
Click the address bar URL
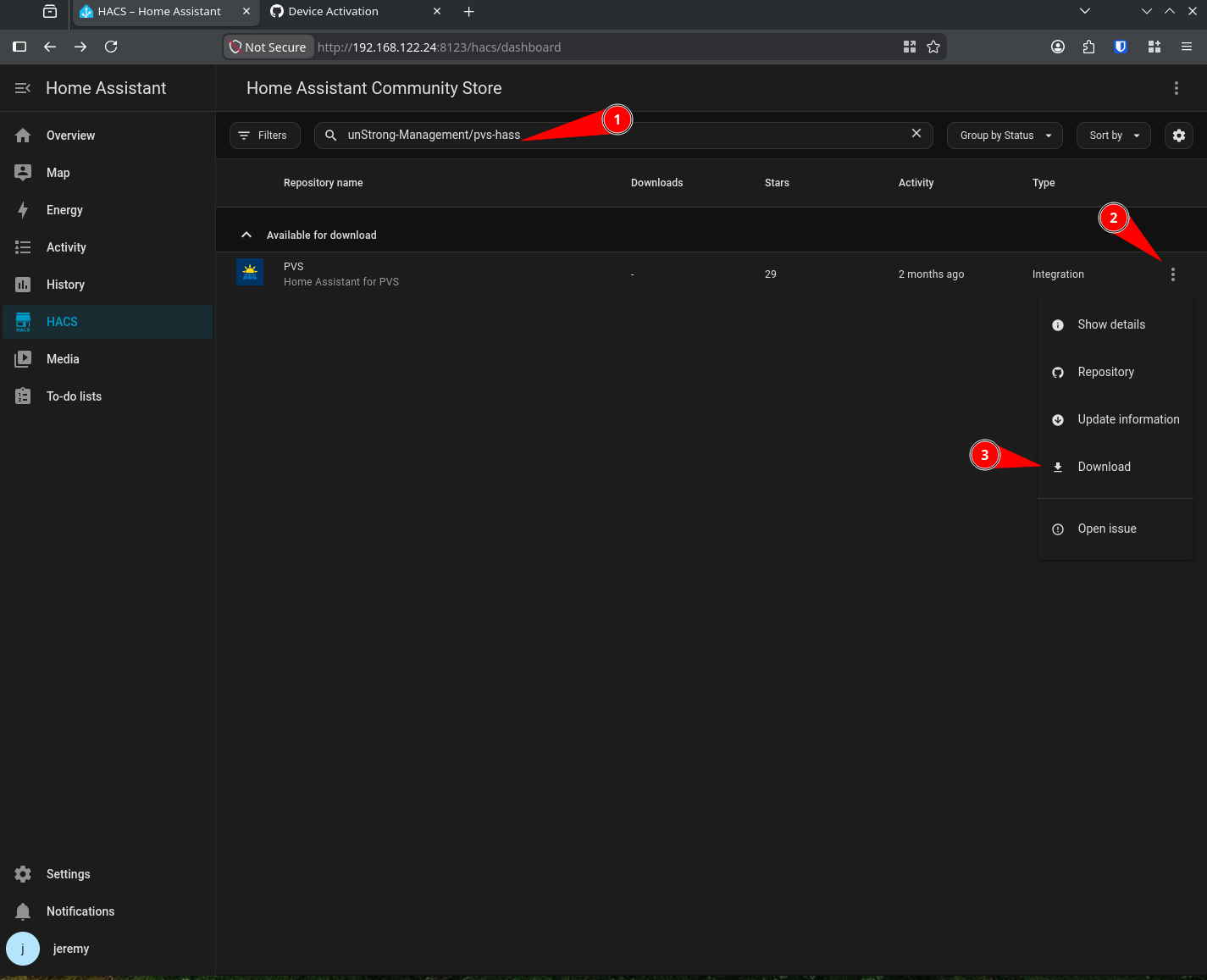pos(439,47)
